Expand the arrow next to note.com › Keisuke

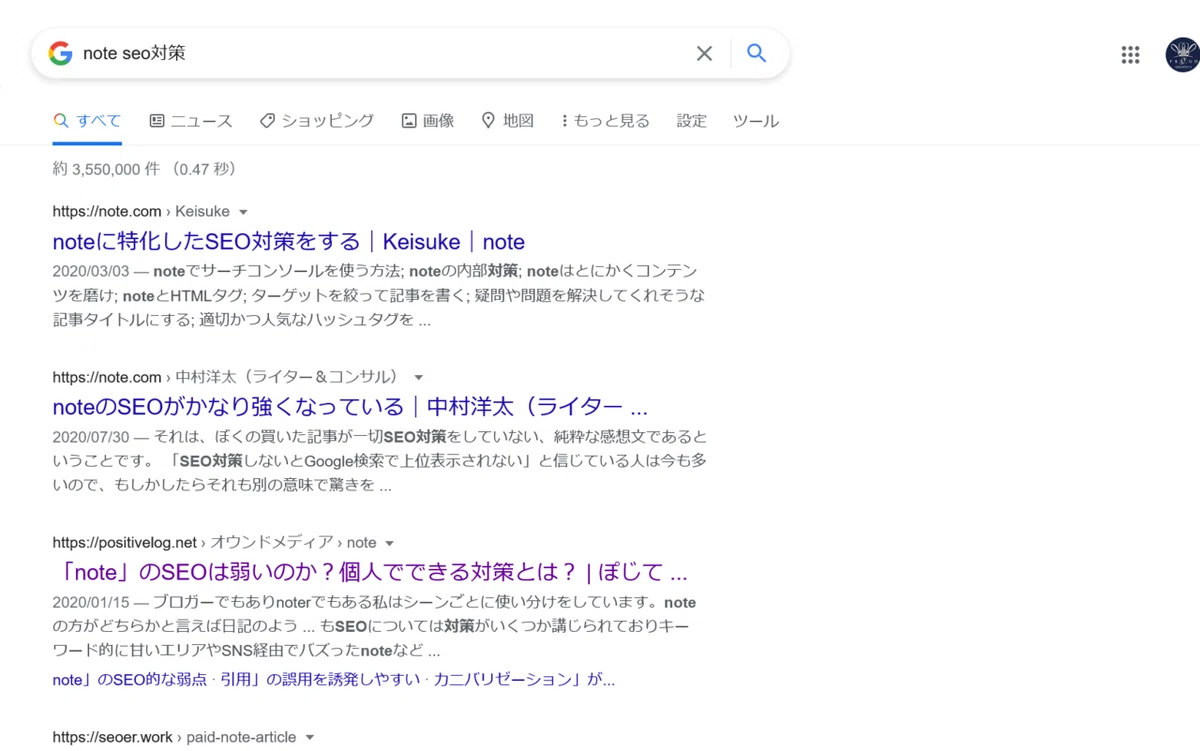[243, 212]
